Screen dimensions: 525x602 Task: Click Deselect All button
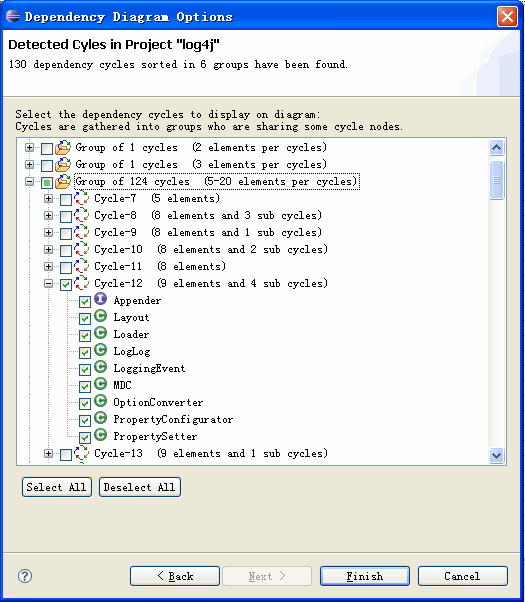(140, 487)
